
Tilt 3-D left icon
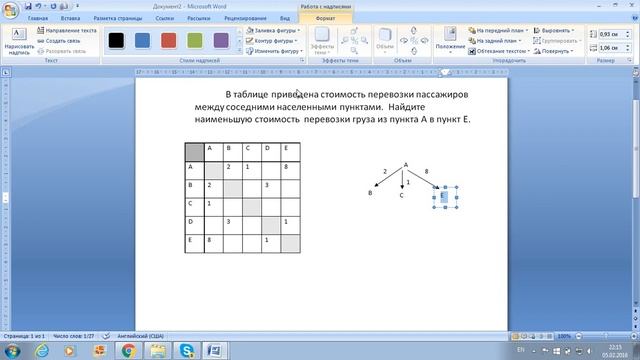[404, 40]
